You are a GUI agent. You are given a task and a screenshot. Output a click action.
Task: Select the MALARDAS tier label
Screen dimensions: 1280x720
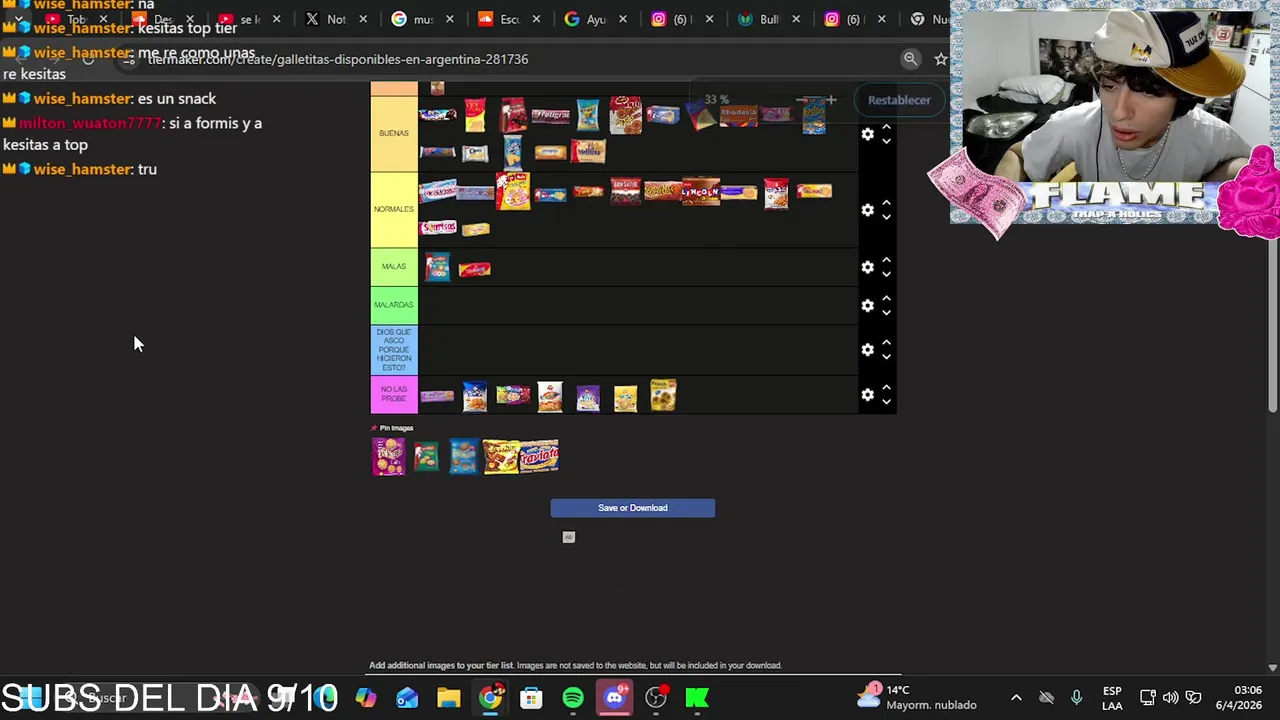pyautogui.click(x=394, y=305)
